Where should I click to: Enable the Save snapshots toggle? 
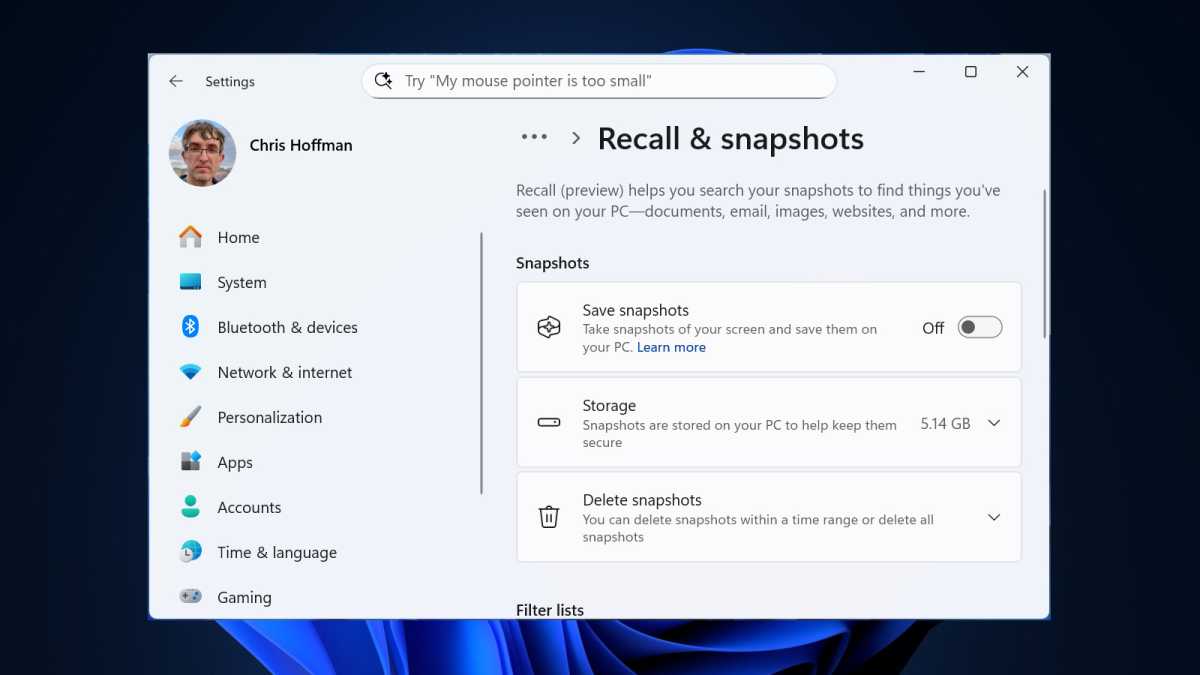tap(979, 328)
